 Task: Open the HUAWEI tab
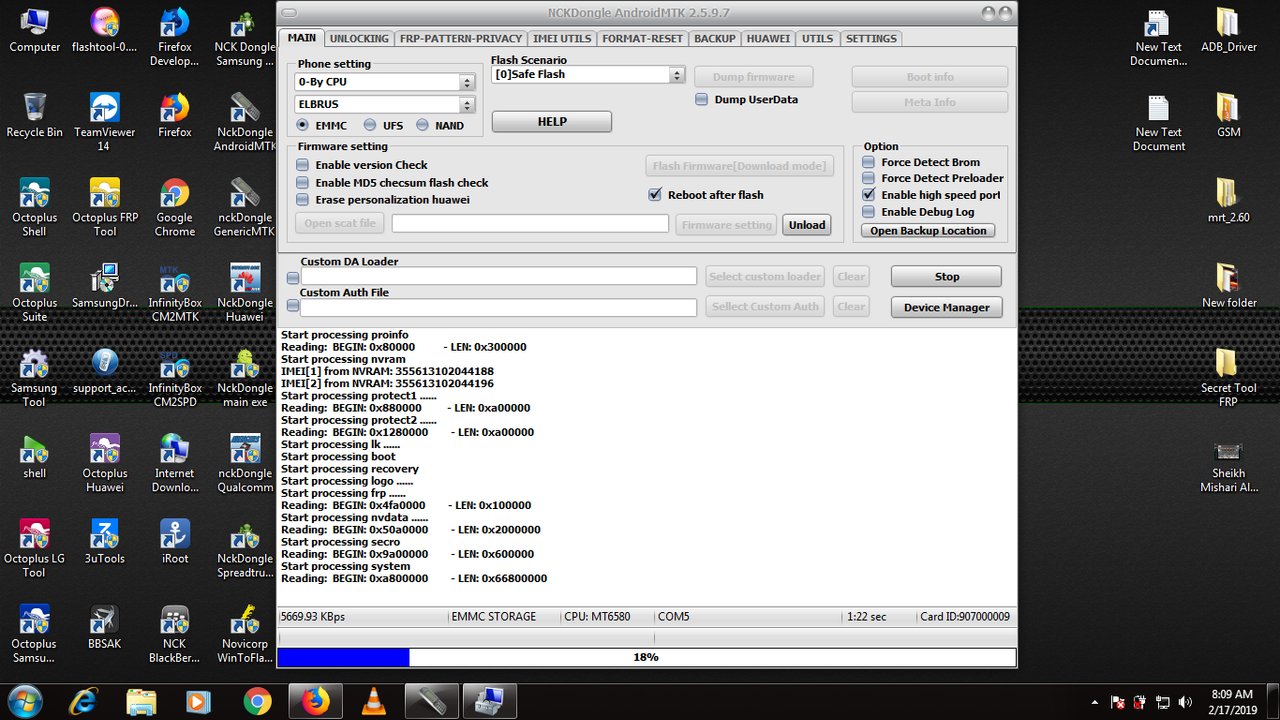[x=768, y=39]
